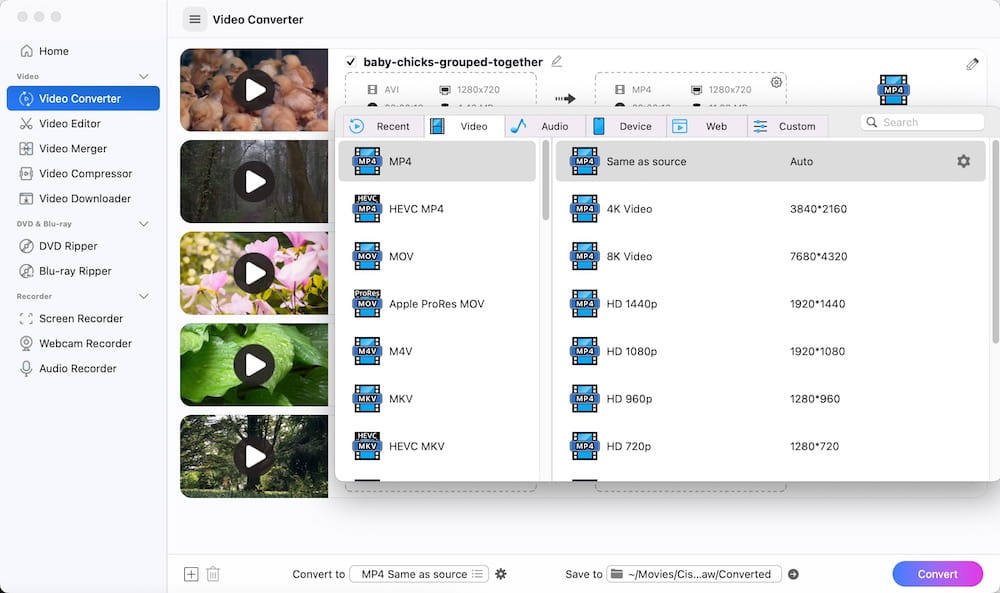This screenshot has width=1000, height=593.
Task: Open the gear settings for Same as source
Action: pyautogui.click(x=964, y=161)
